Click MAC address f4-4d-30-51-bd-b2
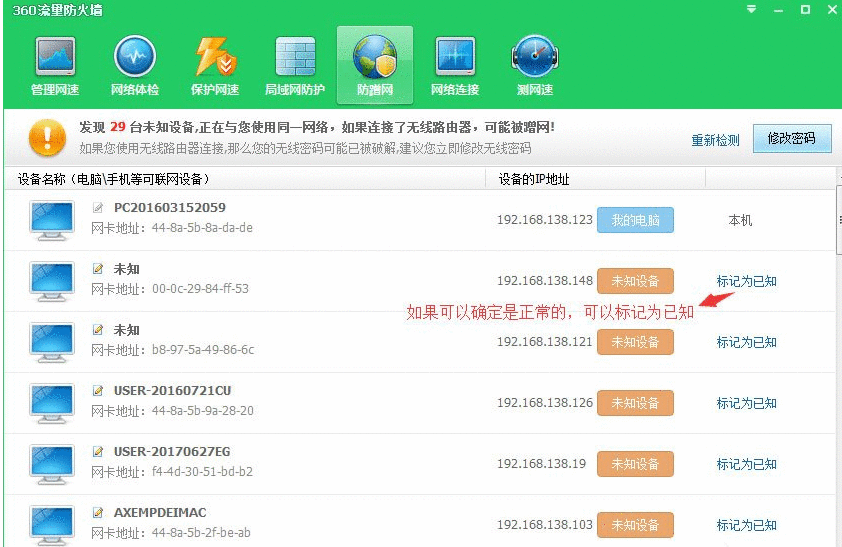The width and height of the screenshot is (842, 547). coord(202,472)
